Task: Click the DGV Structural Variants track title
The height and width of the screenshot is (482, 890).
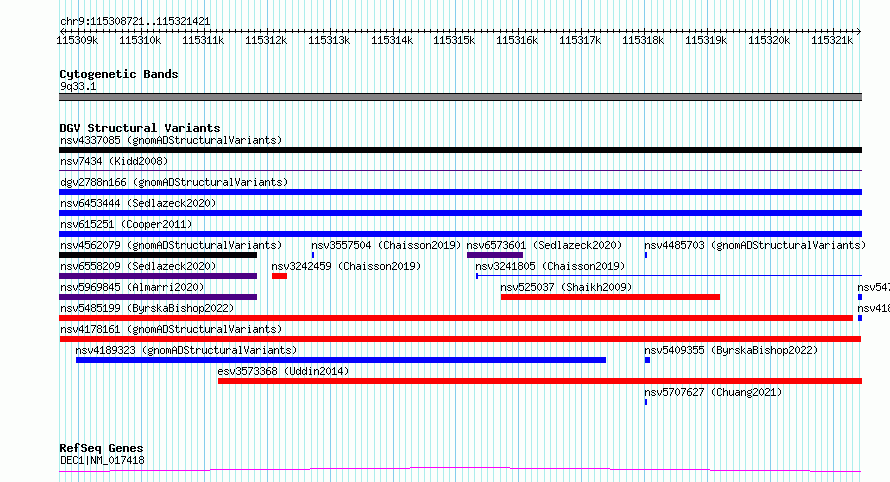Action: point(140,128)
